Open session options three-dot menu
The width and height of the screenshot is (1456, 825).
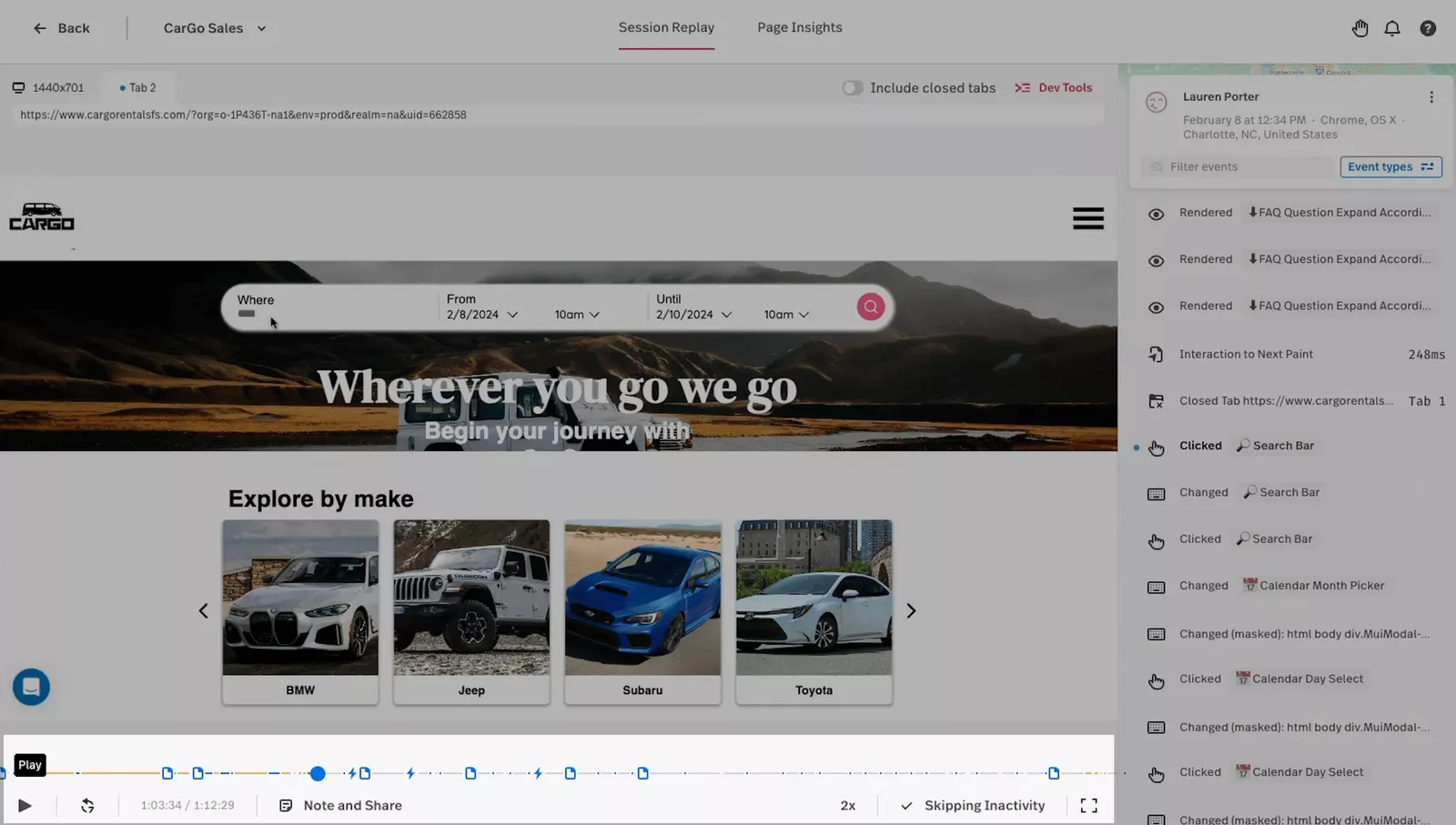click(1431, 97)
